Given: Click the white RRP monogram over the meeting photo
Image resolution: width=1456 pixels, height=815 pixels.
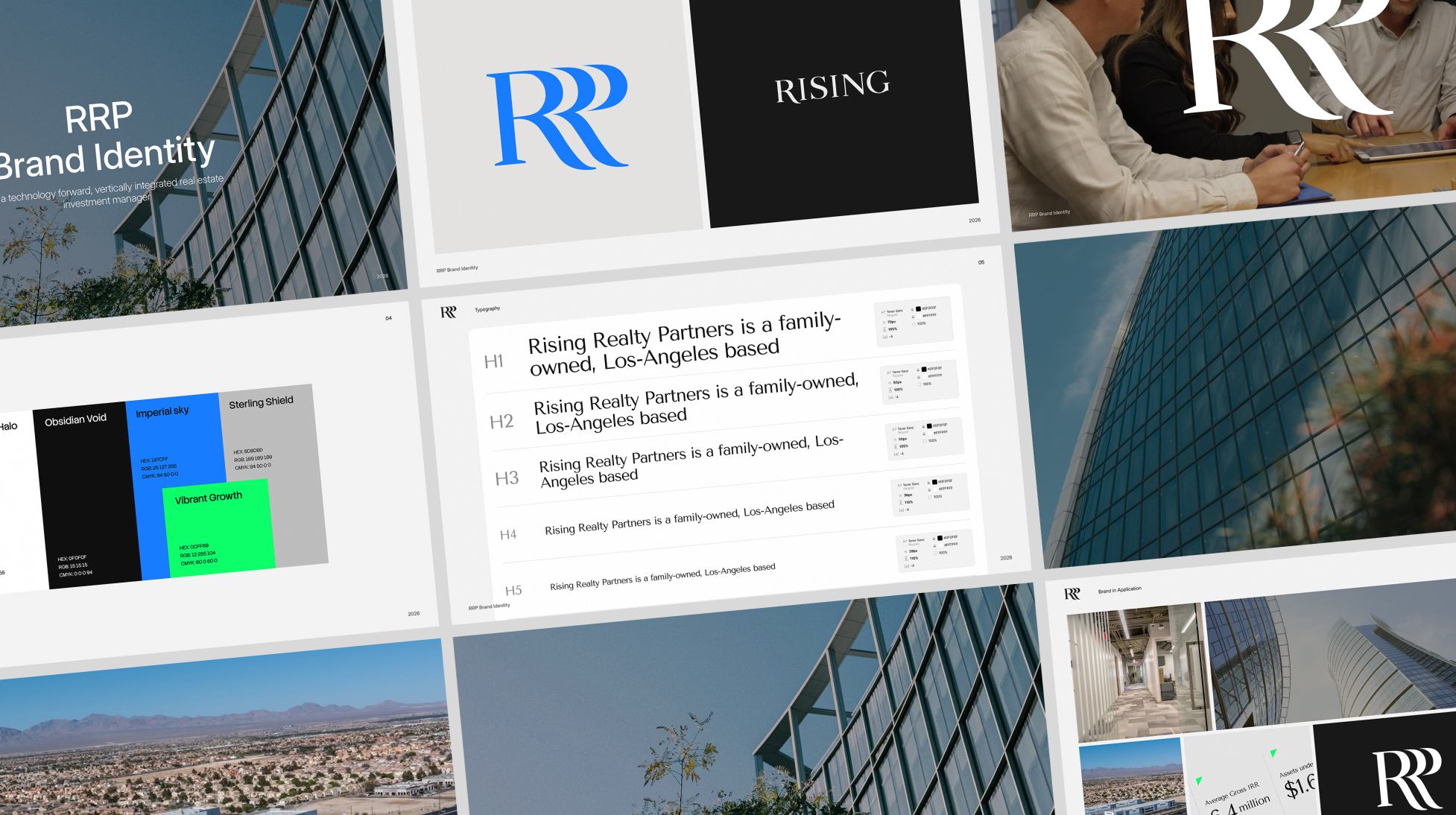Looking at the screenshot, I should click(x=1288, y=58).
